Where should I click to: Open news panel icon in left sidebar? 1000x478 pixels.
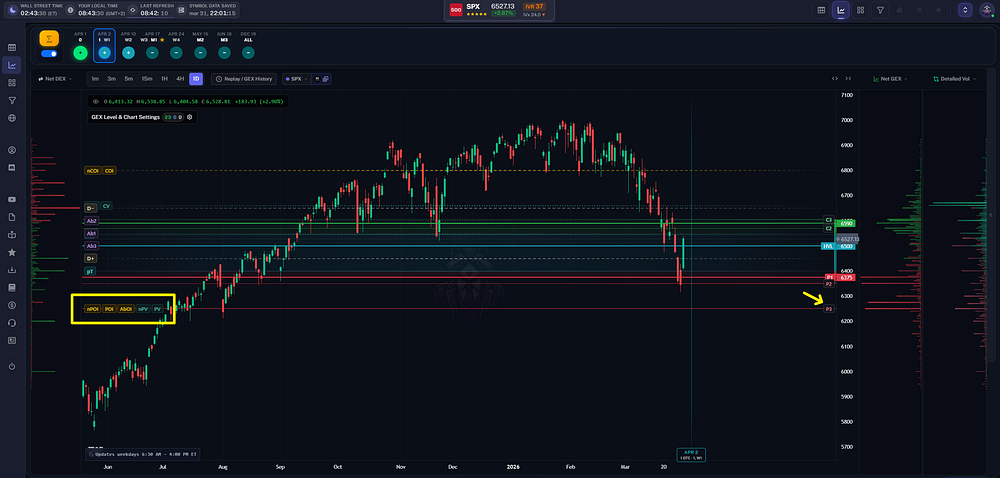point(11,340)
